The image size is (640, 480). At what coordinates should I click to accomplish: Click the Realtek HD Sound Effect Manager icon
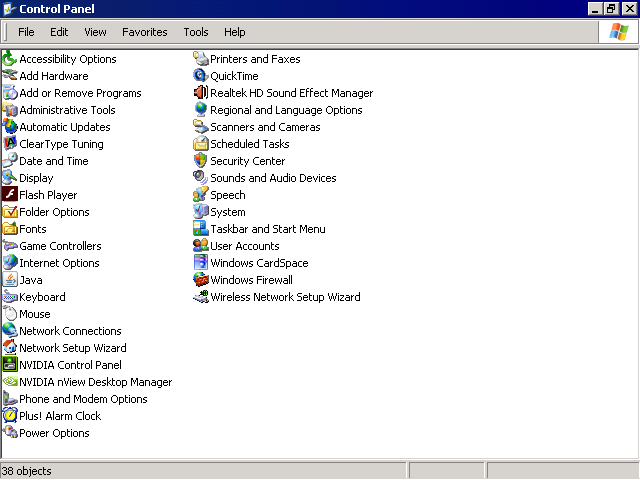tap(200, 93)
